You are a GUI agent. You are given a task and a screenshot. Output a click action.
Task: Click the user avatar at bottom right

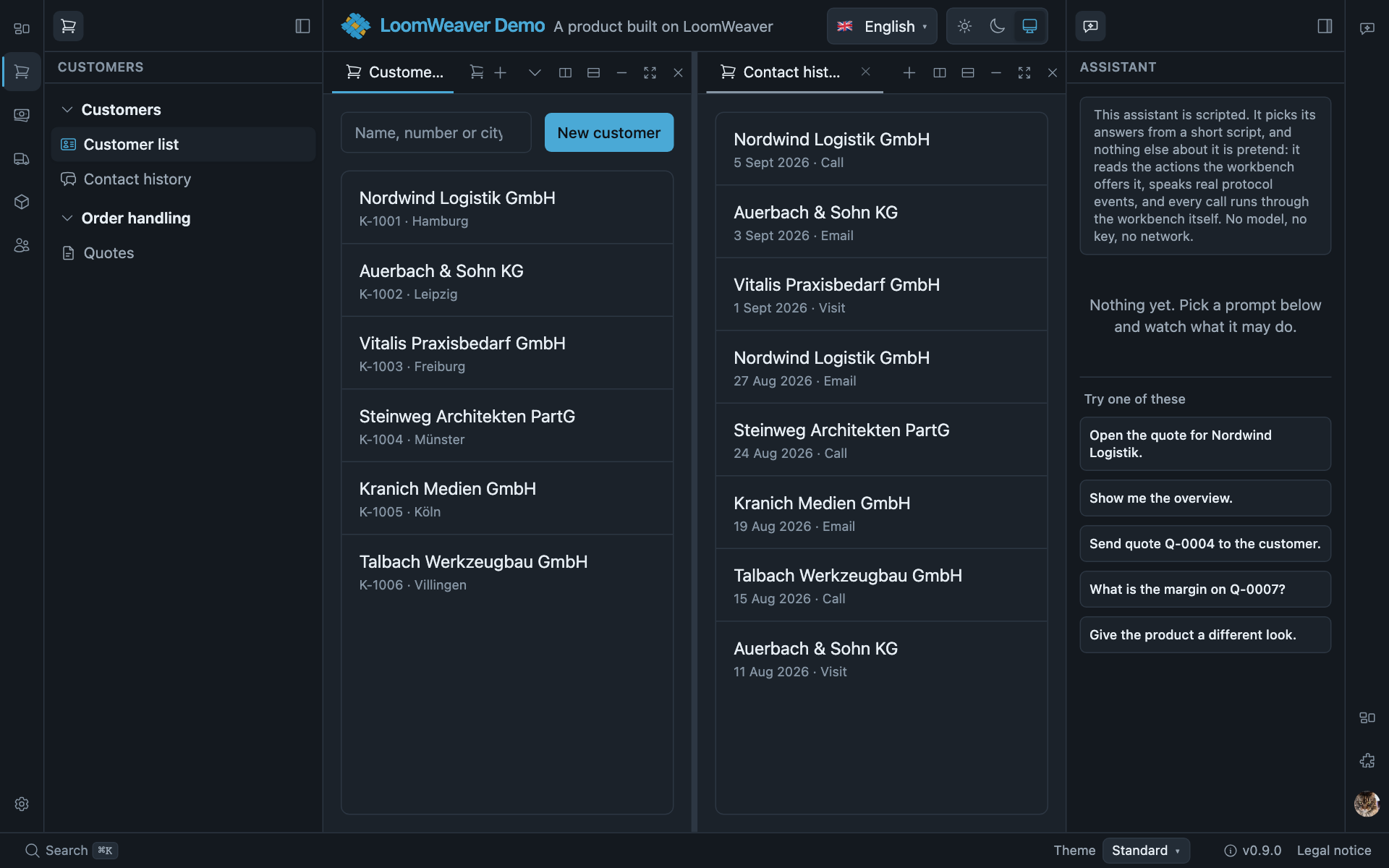(1367, 804)
